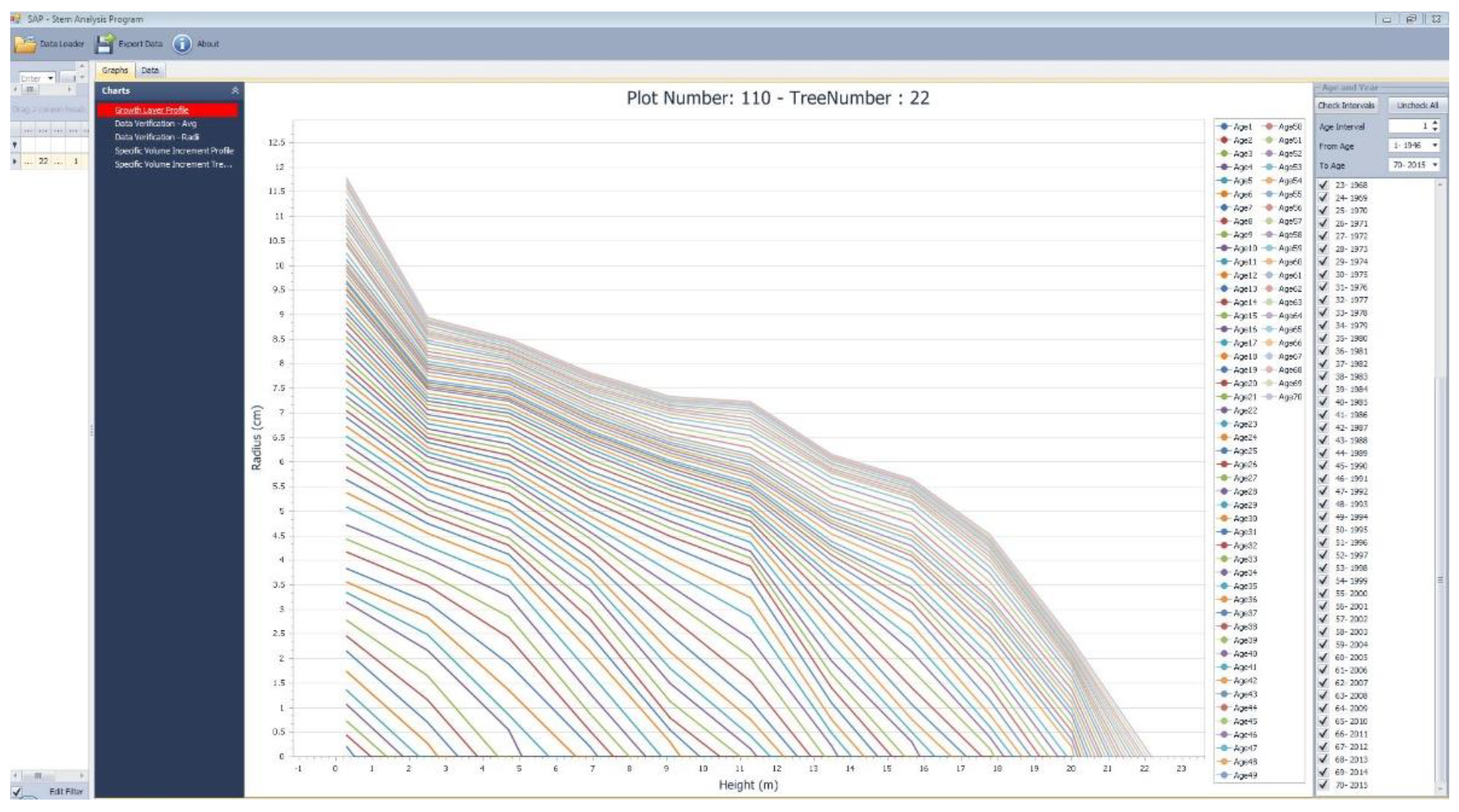The width and height of the screenshot is (1459, 812).
Task: Click the Check Intervals button
Action: [1346, 105]
